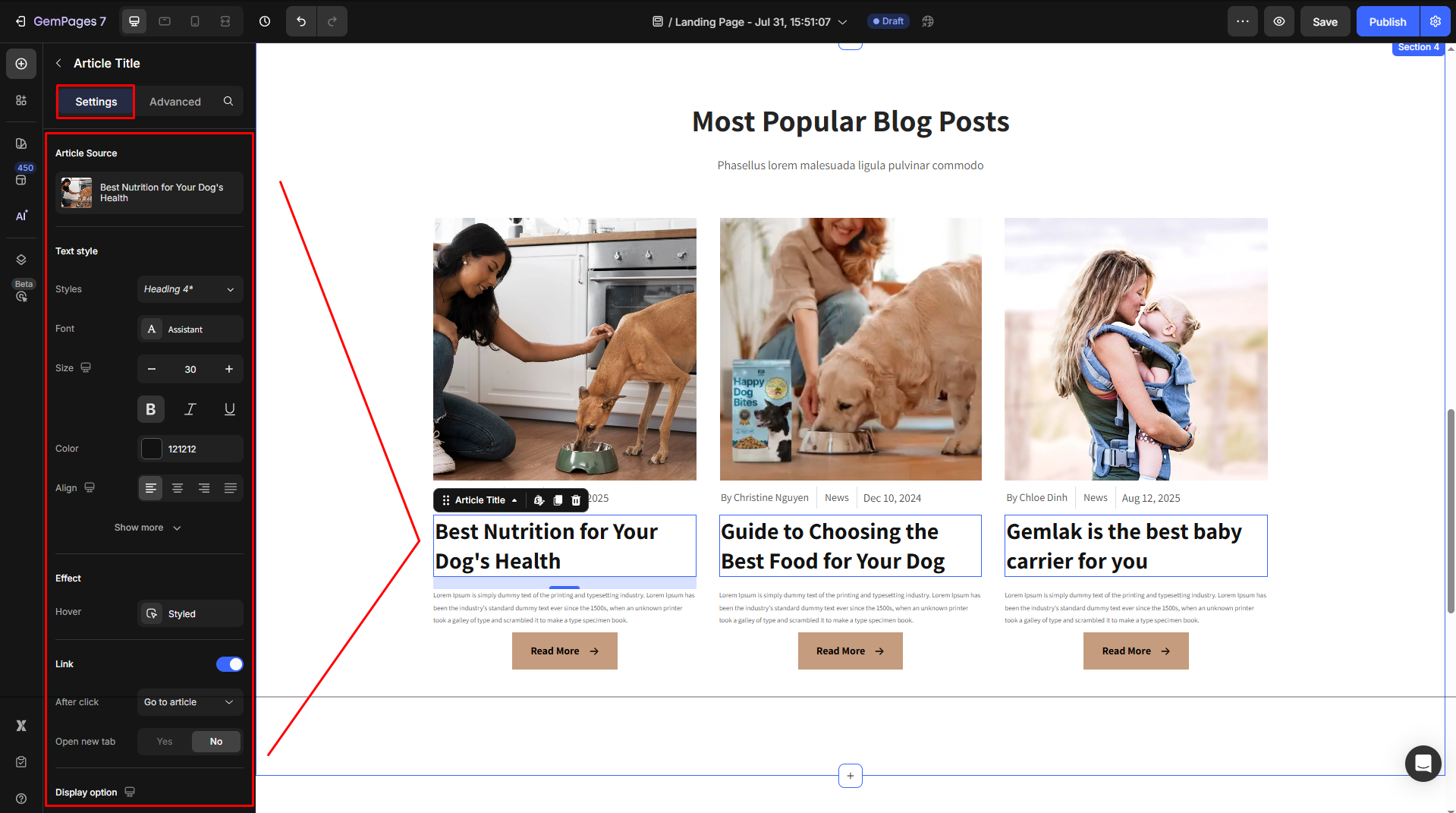Switch to tablet device view
This screenshot has height=813, width=1456.
pos(165,21)
